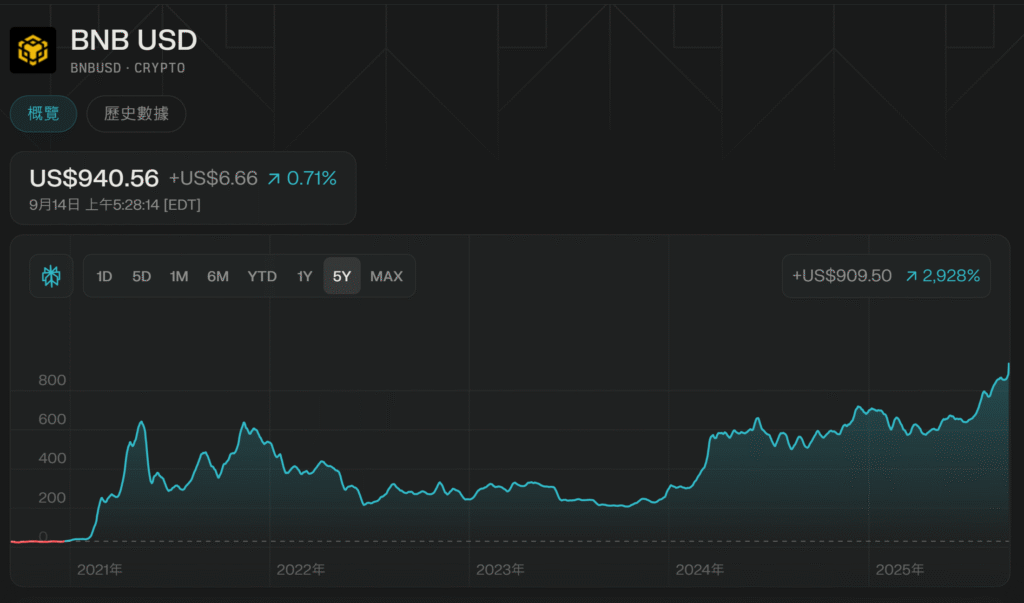The width and height of the screenshot is (1024, 603).
Task: Click the 400 y-axis label
Action: tap(52, 459)
